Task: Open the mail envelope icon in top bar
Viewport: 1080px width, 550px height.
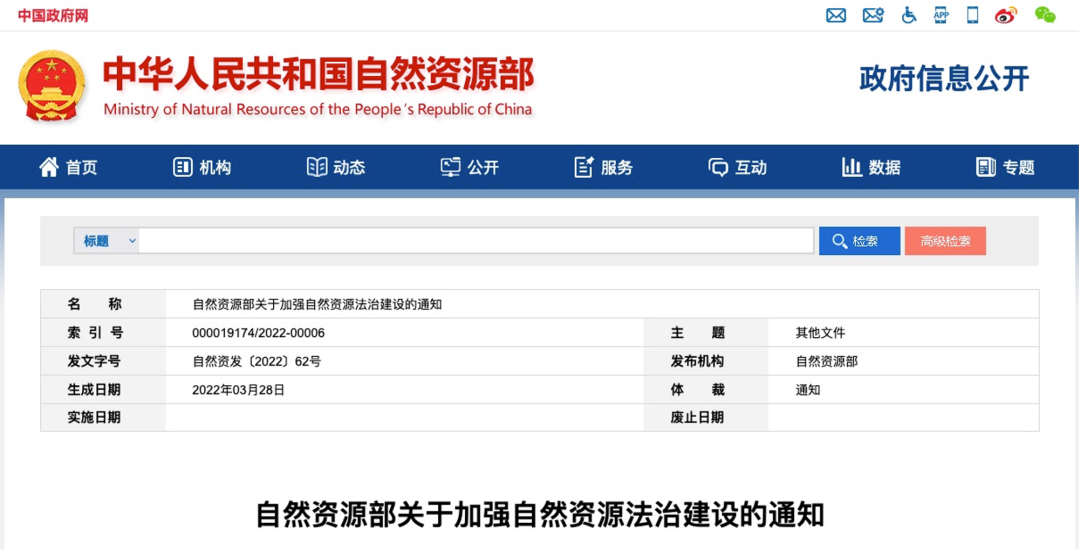Action: click(836, 15)
